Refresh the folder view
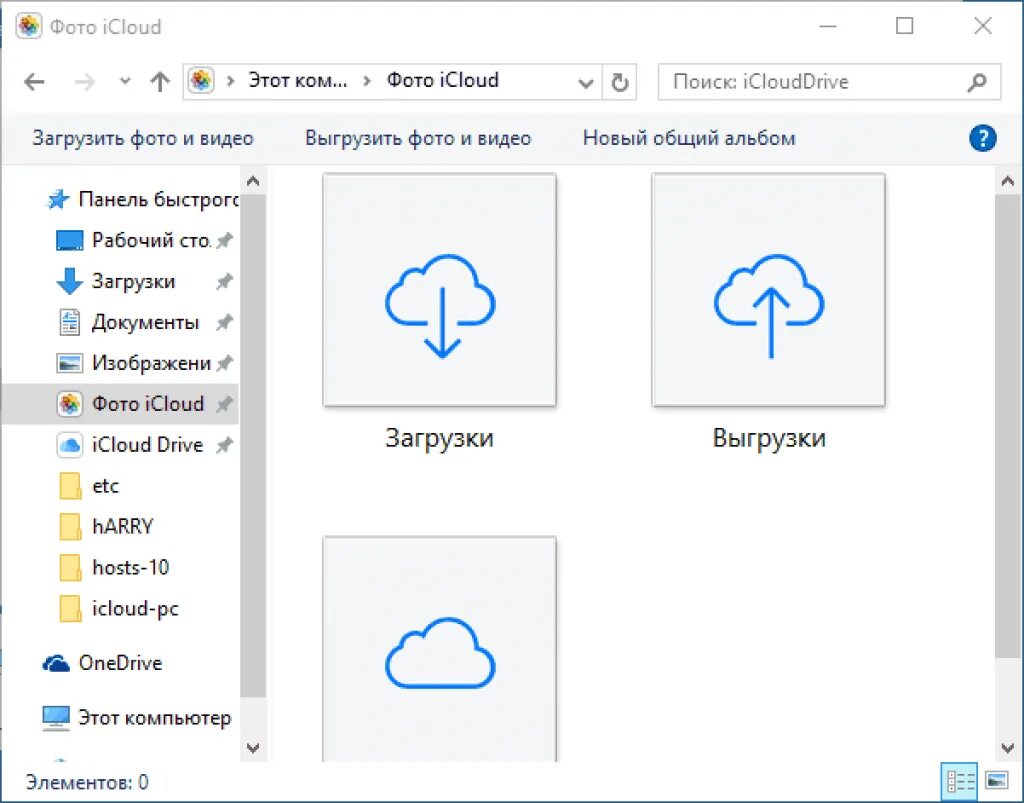1024x803 pixels. 619,82
